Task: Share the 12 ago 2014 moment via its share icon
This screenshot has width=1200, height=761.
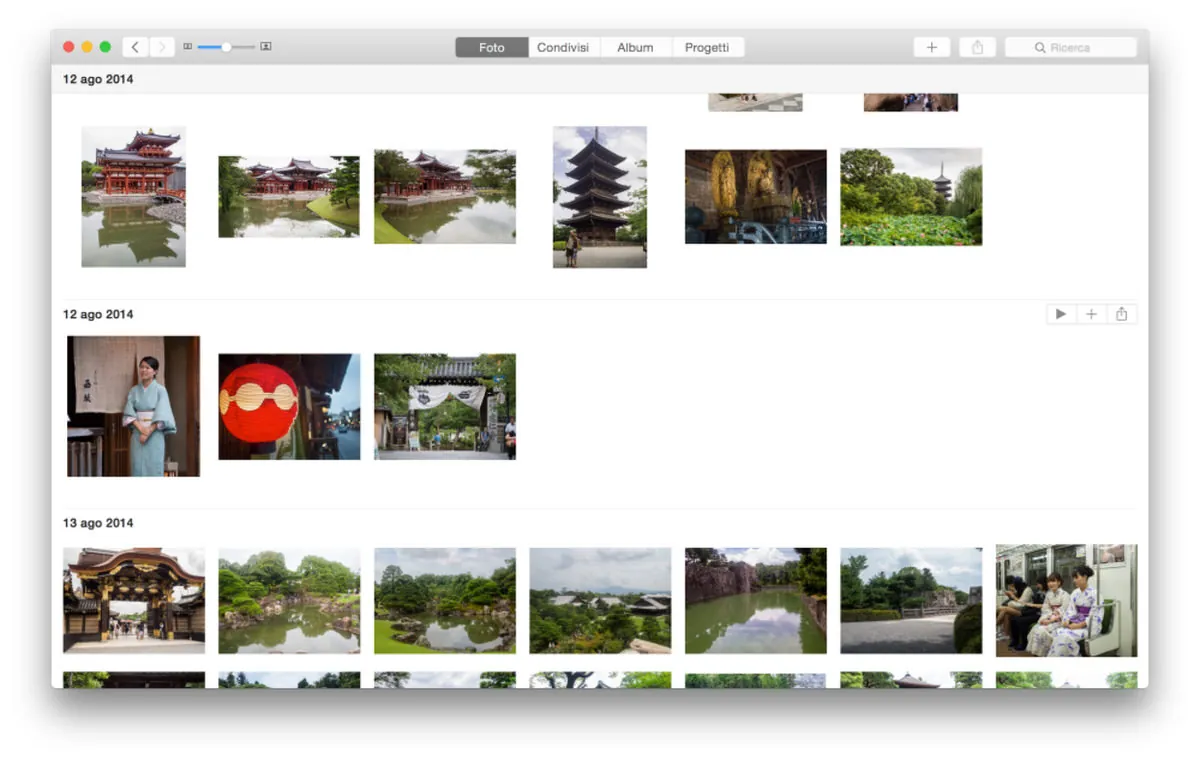Action: coord(1122,313)
